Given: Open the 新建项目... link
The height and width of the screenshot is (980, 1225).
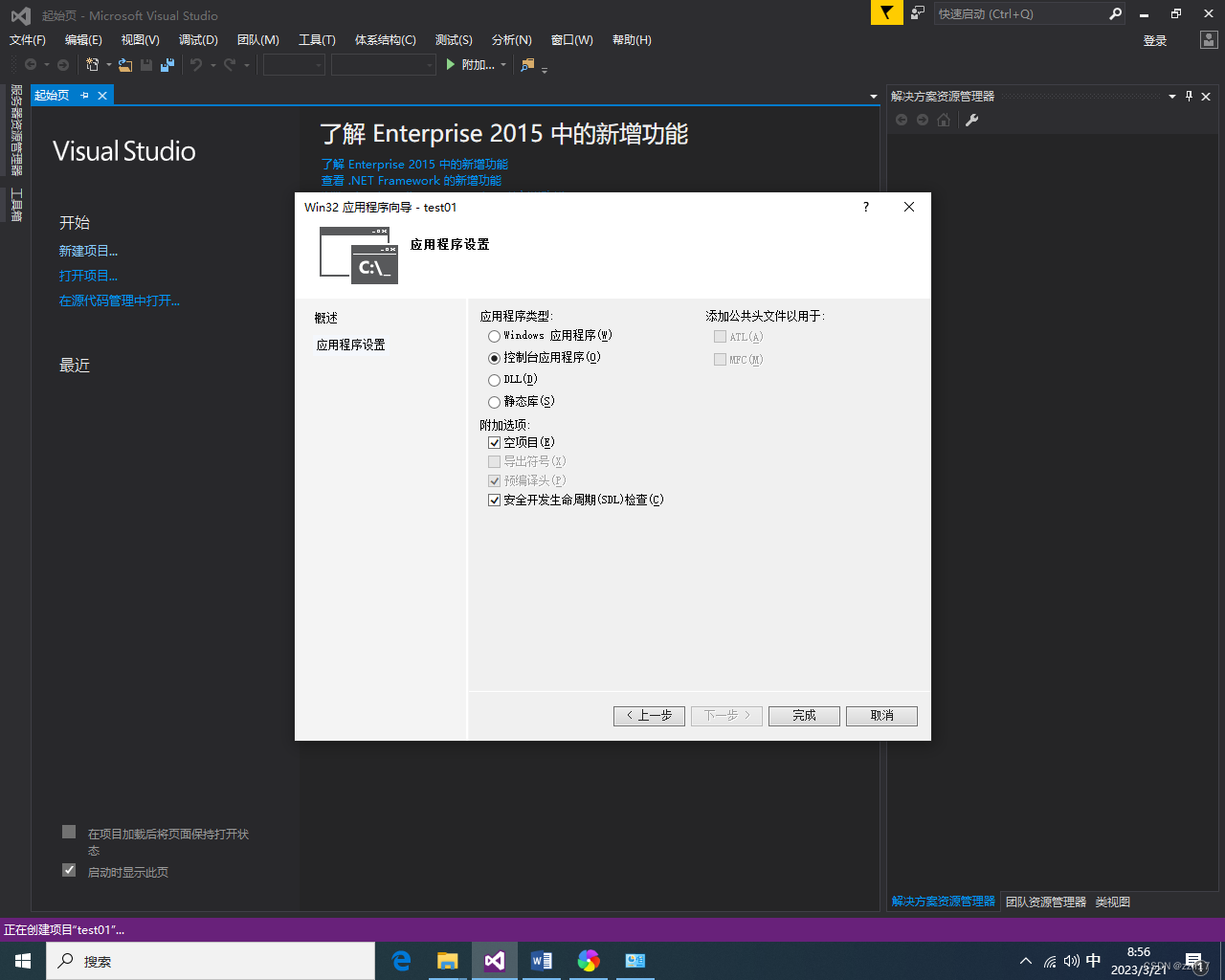Looking at the screenshot, I should coord(88,250).
